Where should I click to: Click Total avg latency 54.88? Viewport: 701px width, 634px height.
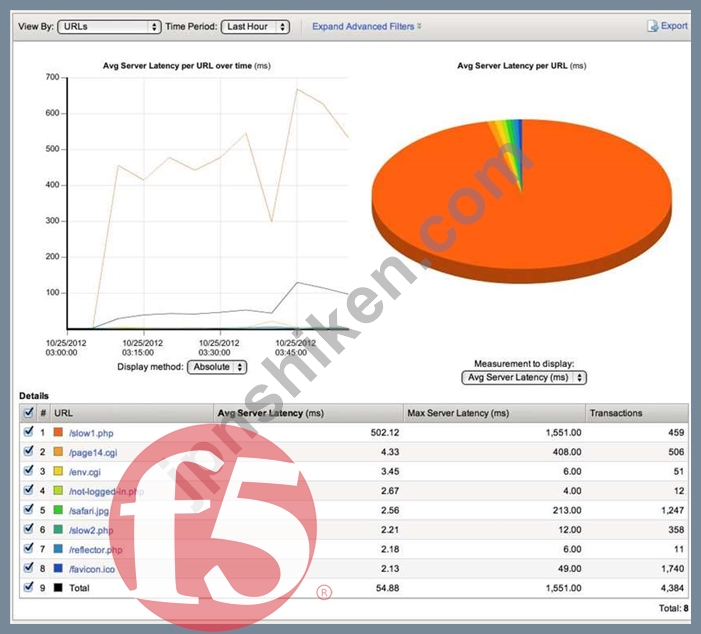[388, 588]
